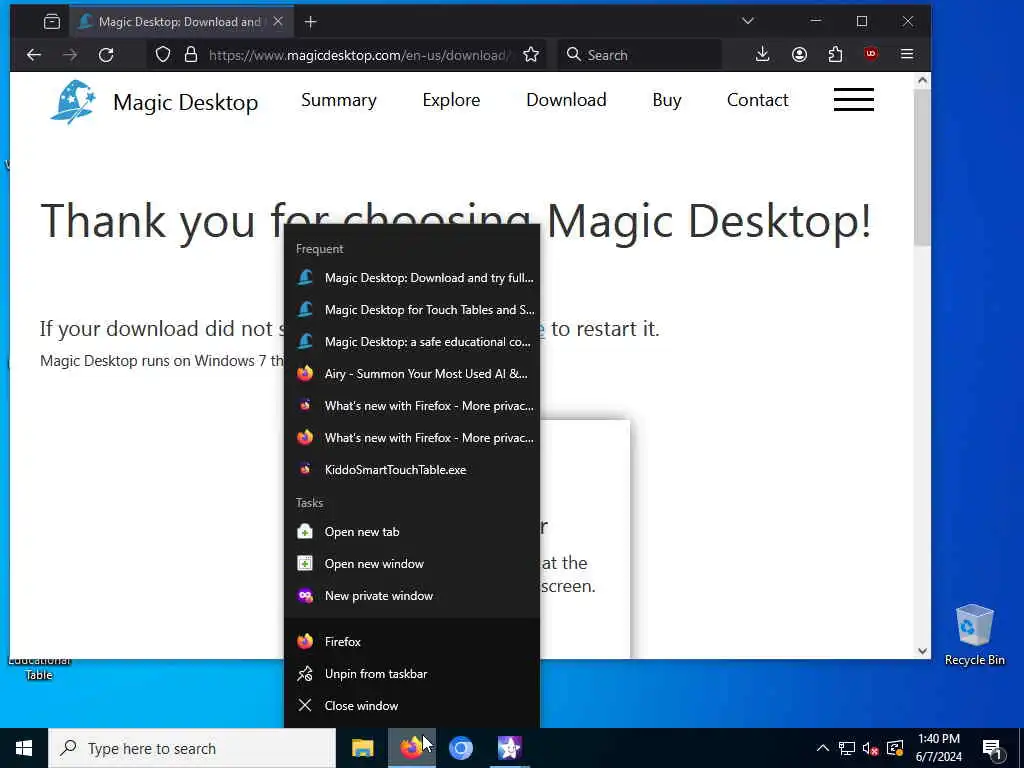Open the Windows Start menu
Image resolution: width=1024 pixels, height=768 pixels.
pos(24,748)
